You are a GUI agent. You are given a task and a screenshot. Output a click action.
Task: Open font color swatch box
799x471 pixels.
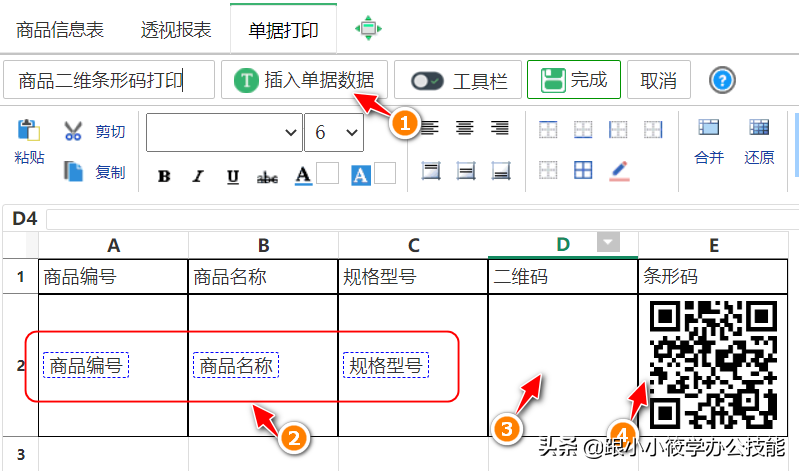tap(328, 173)
